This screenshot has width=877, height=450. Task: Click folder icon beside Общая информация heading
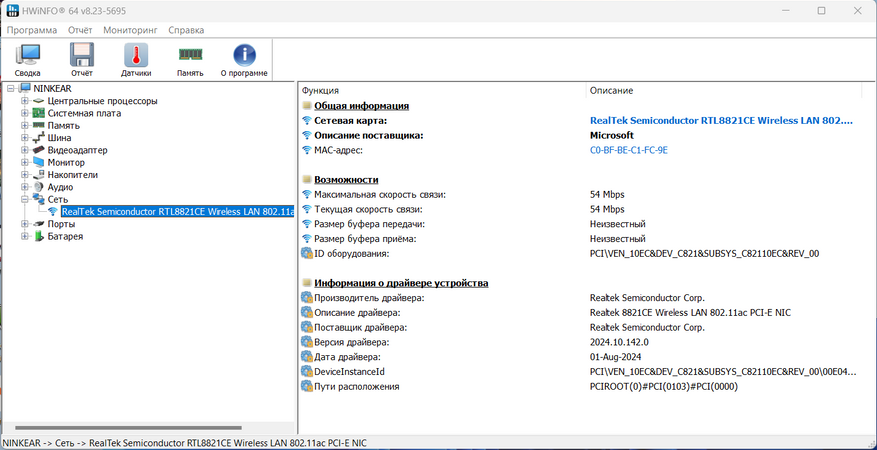pos(307,106)
